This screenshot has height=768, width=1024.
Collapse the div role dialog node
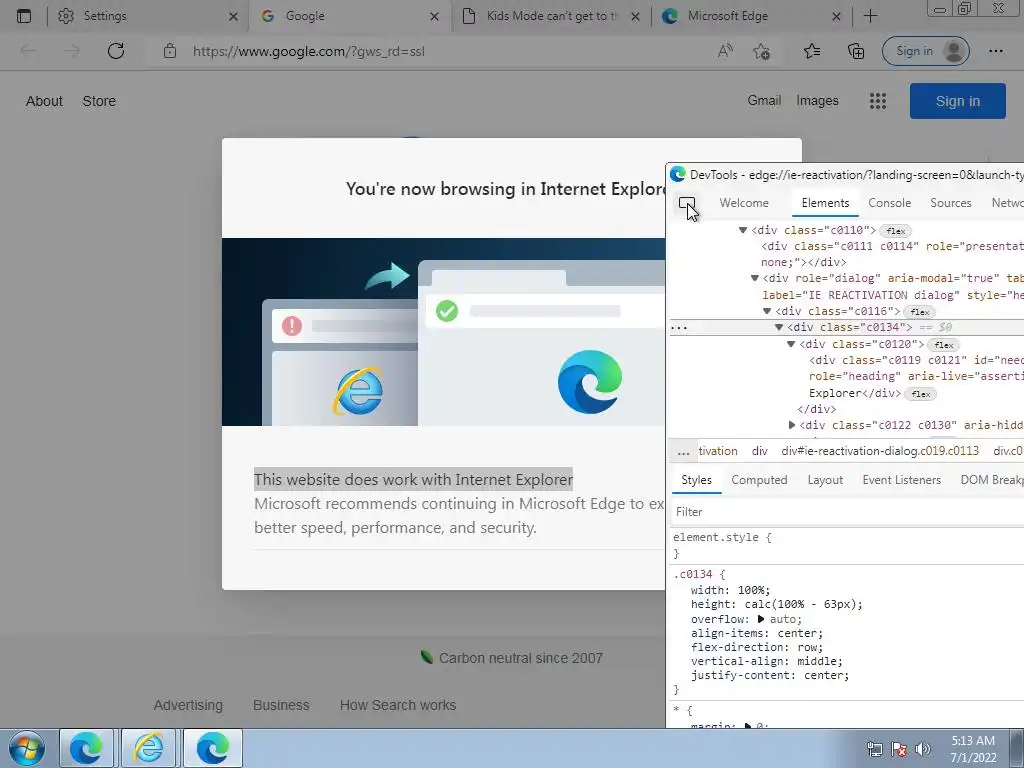[x=755, y=278]
